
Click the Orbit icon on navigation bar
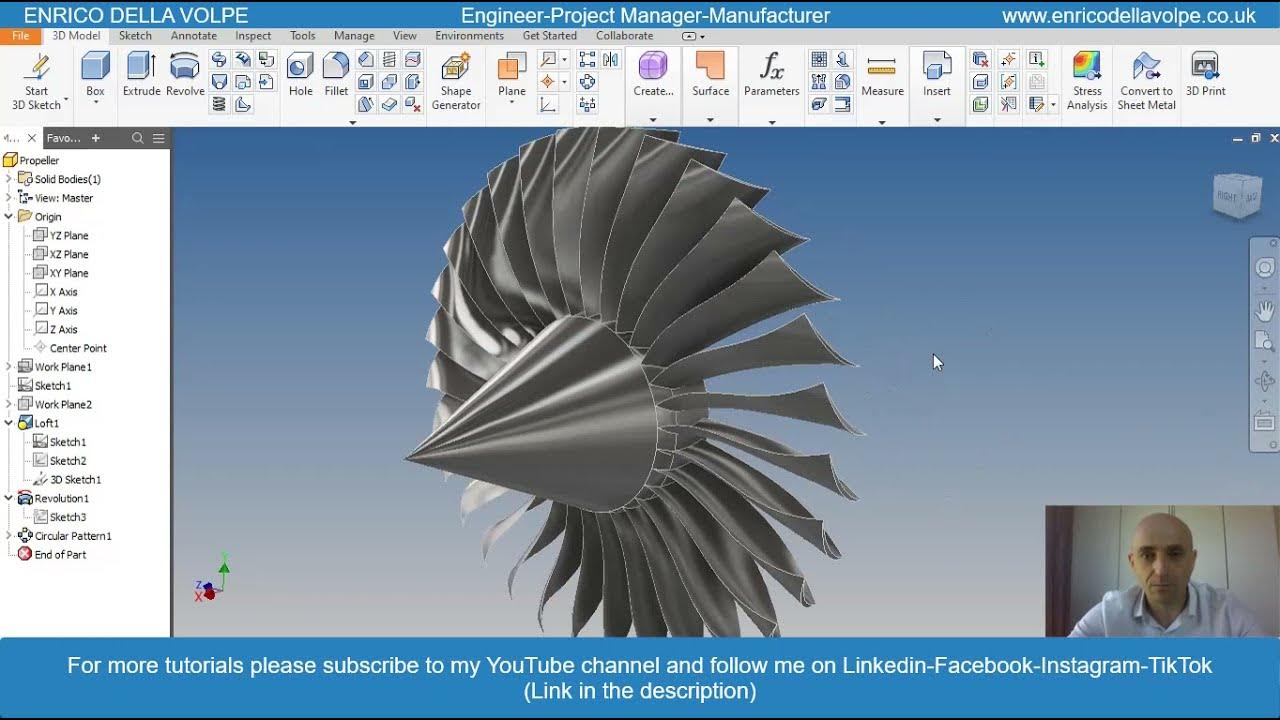[1265, 381]
